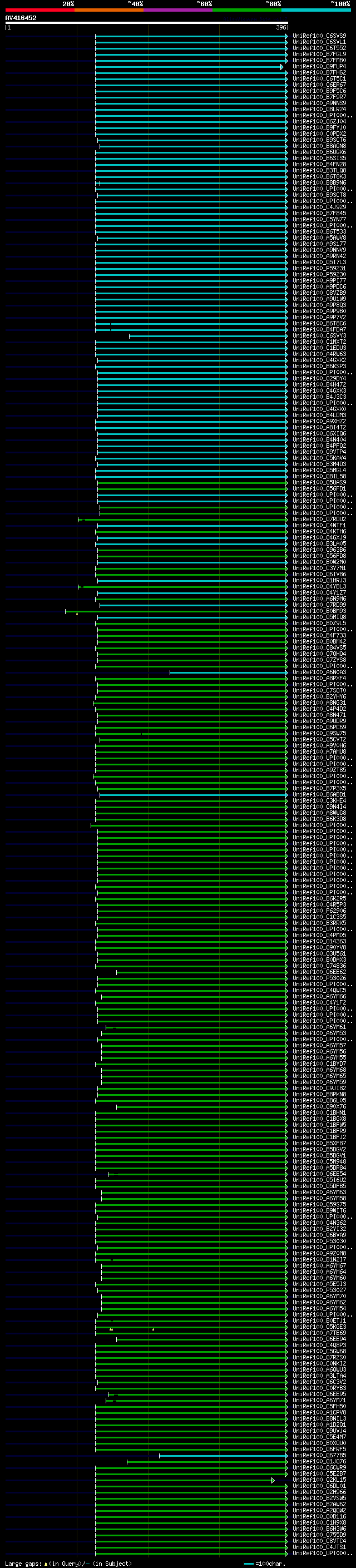Open the UniRef100_C6SVS9 hit
This screenshot has width=356, height=1568.
(319, 36)
